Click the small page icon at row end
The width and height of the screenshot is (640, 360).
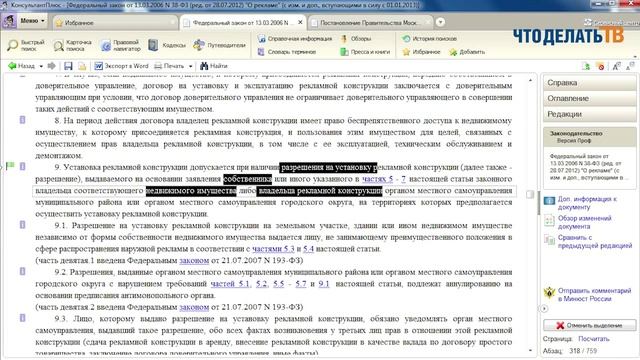530,194
